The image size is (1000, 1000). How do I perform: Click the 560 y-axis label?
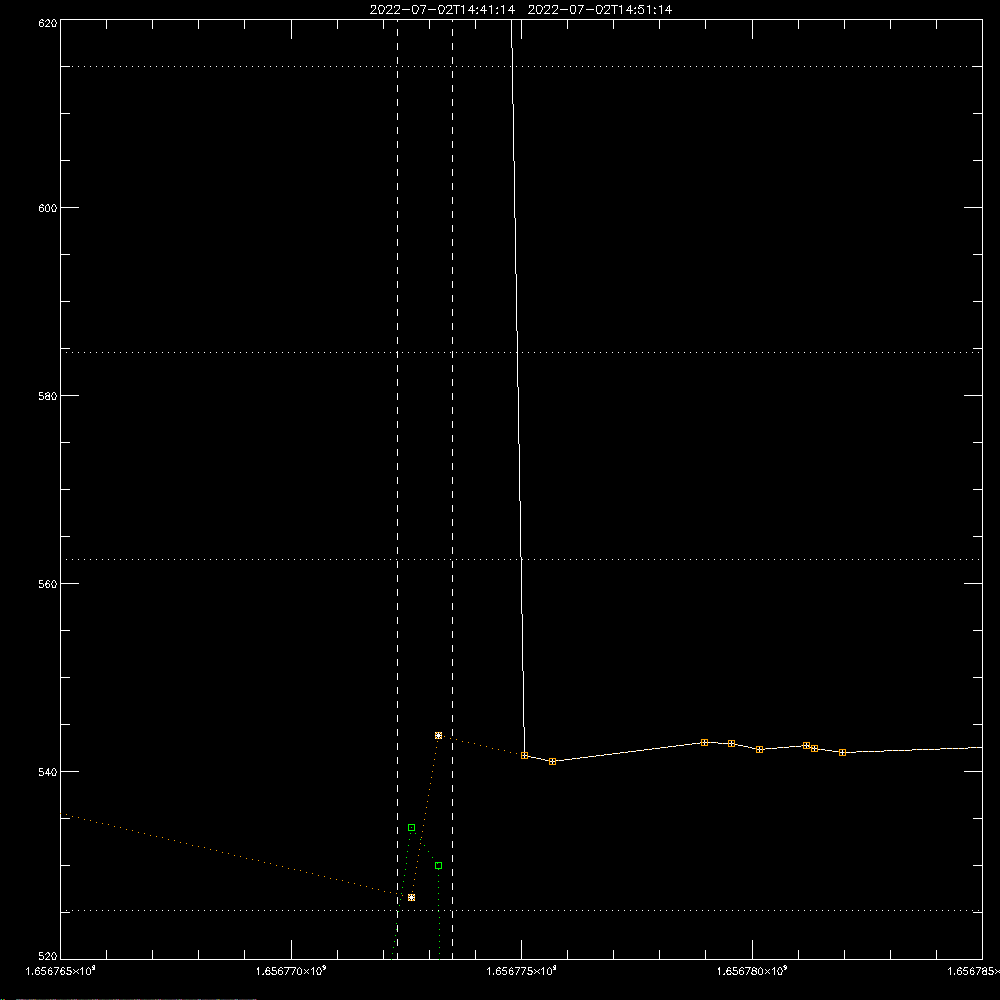(48, 584)
